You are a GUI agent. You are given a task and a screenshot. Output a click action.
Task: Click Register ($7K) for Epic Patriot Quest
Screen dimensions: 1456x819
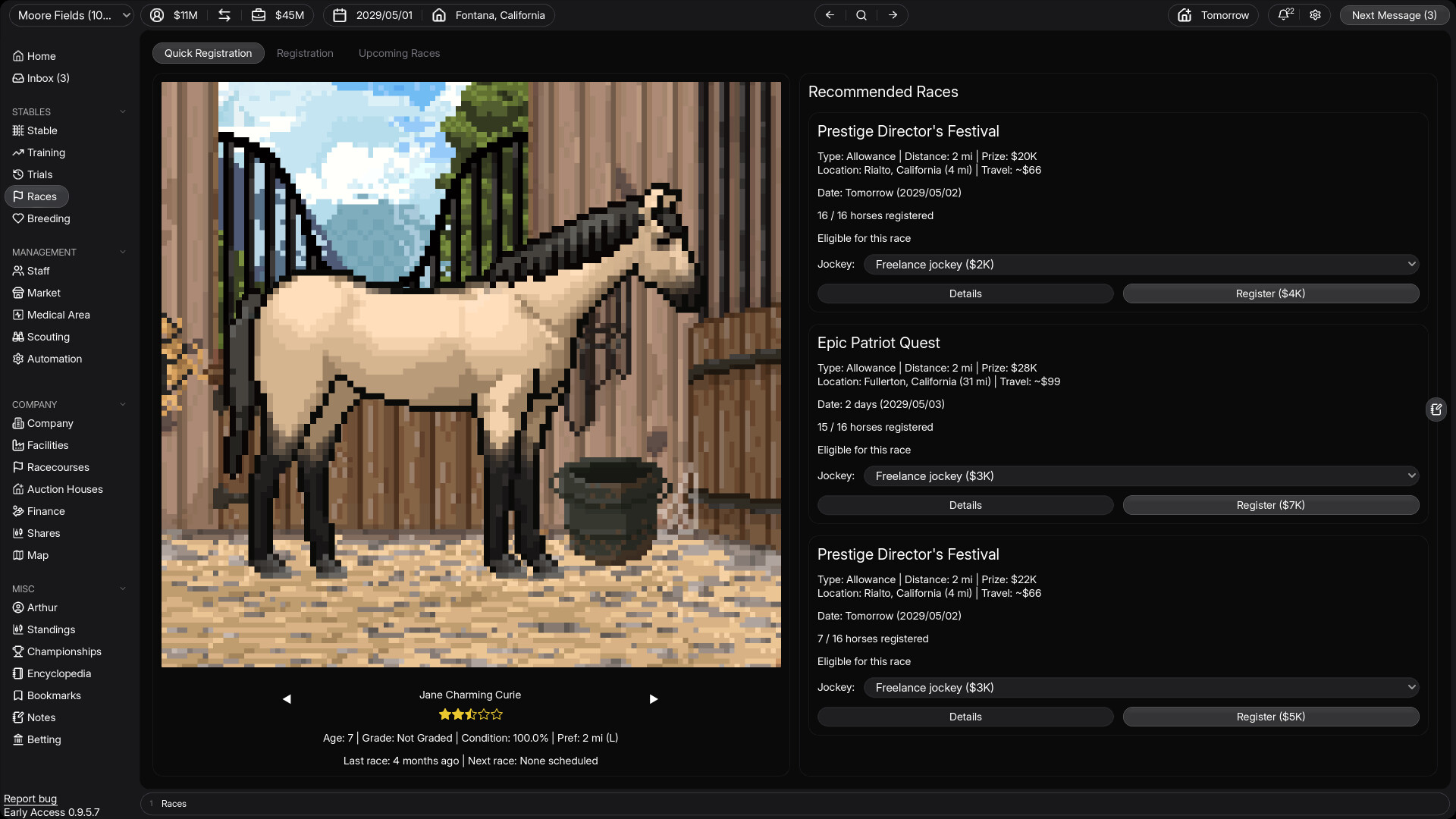tap(1271, 505)
